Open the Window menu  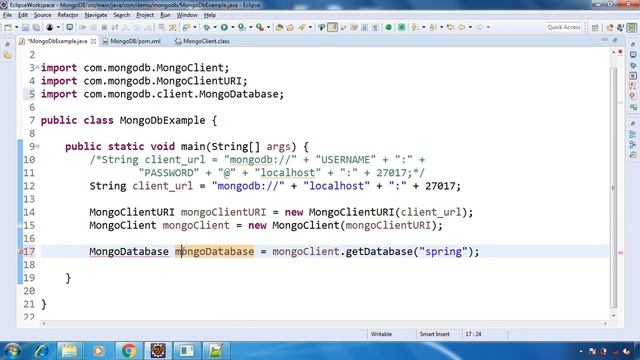pyautogui.click(x=187, y=15)
